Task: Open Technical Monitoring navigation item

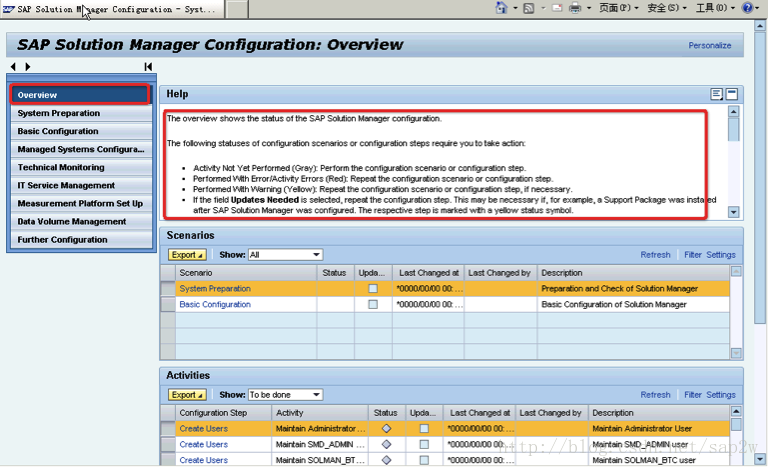Action: [81, 167]
